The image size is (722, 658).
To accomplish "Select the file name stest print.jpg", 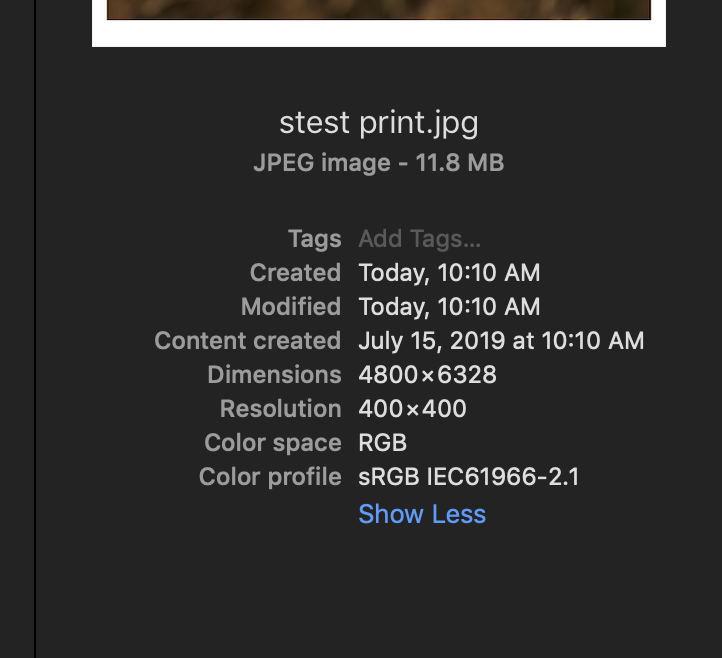I will [x=378, y=123].
